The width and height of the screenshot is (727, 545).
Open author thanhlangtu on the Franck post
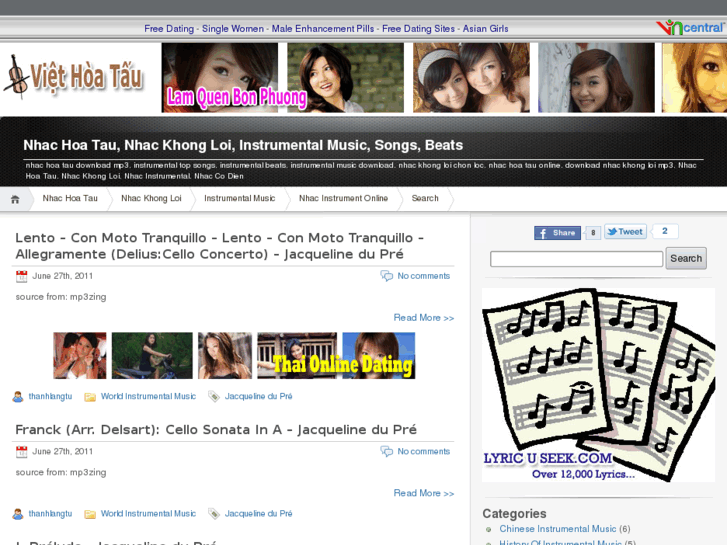[51, 514]
